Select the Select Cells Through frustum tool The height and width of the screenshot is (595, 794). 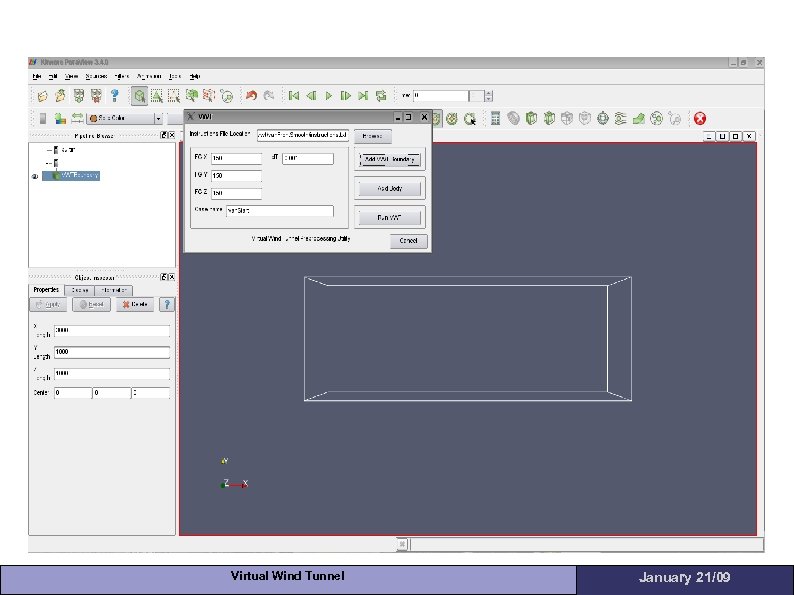191,96
